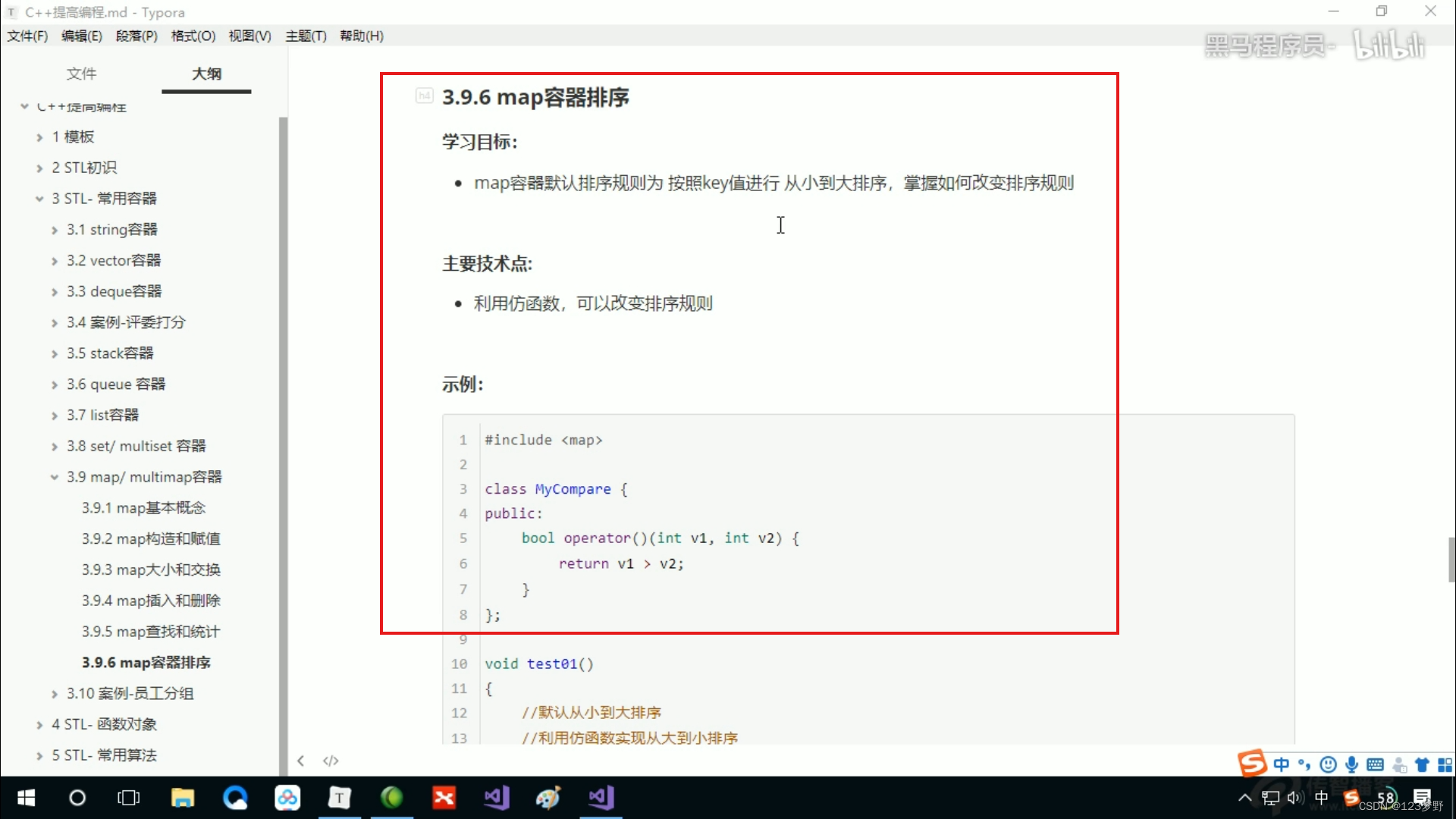Switch to the 文件 sidebar tab
Viewport: 1456px width, 819px height.
[81, 74]
